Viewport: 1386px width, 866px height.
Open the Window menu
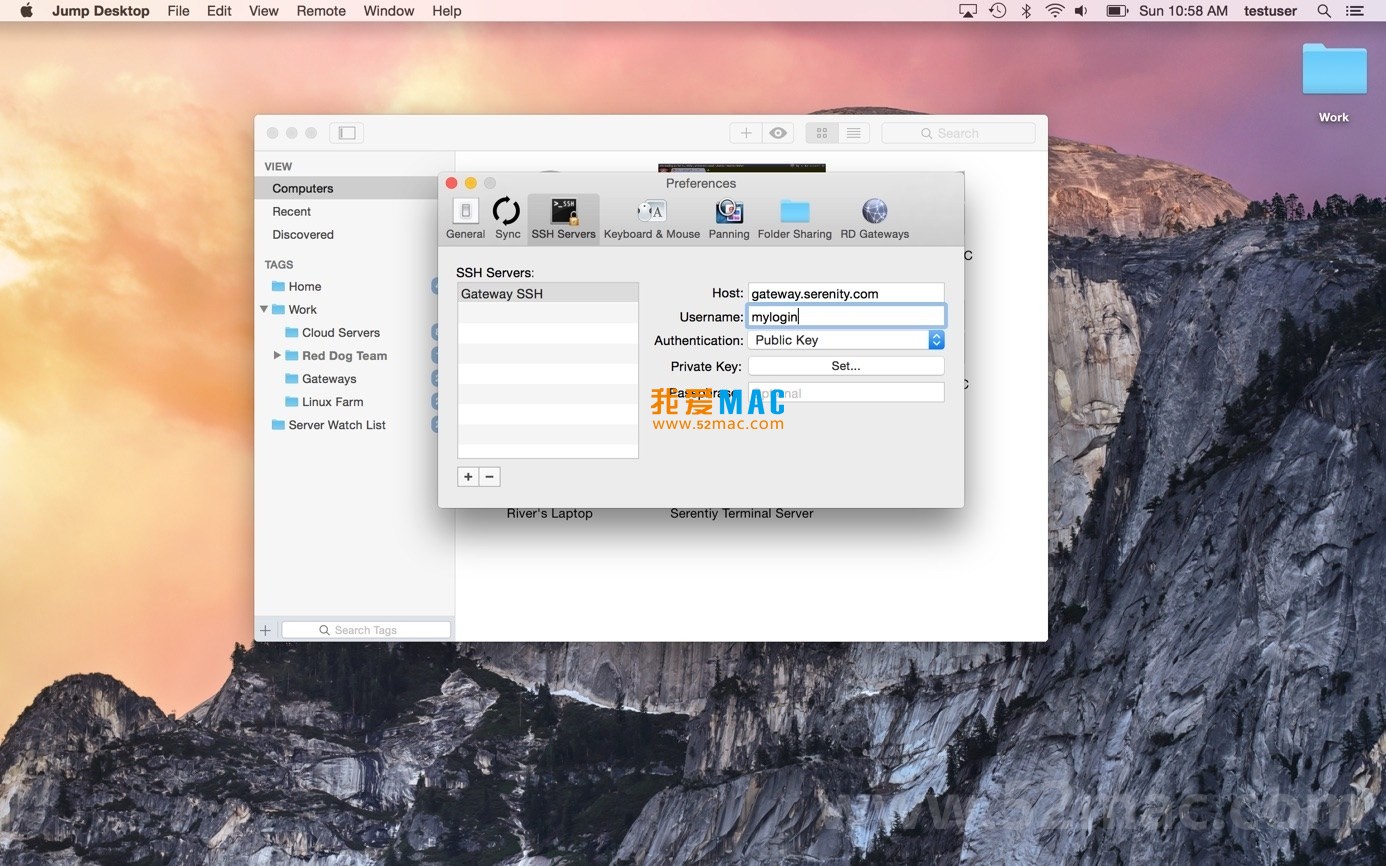point(388,11)
